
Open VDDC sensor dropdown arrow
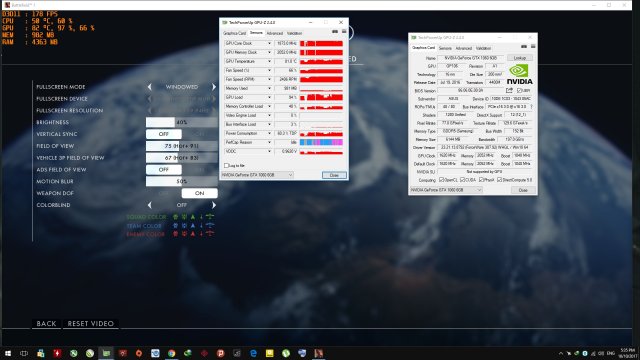[269, 151]
